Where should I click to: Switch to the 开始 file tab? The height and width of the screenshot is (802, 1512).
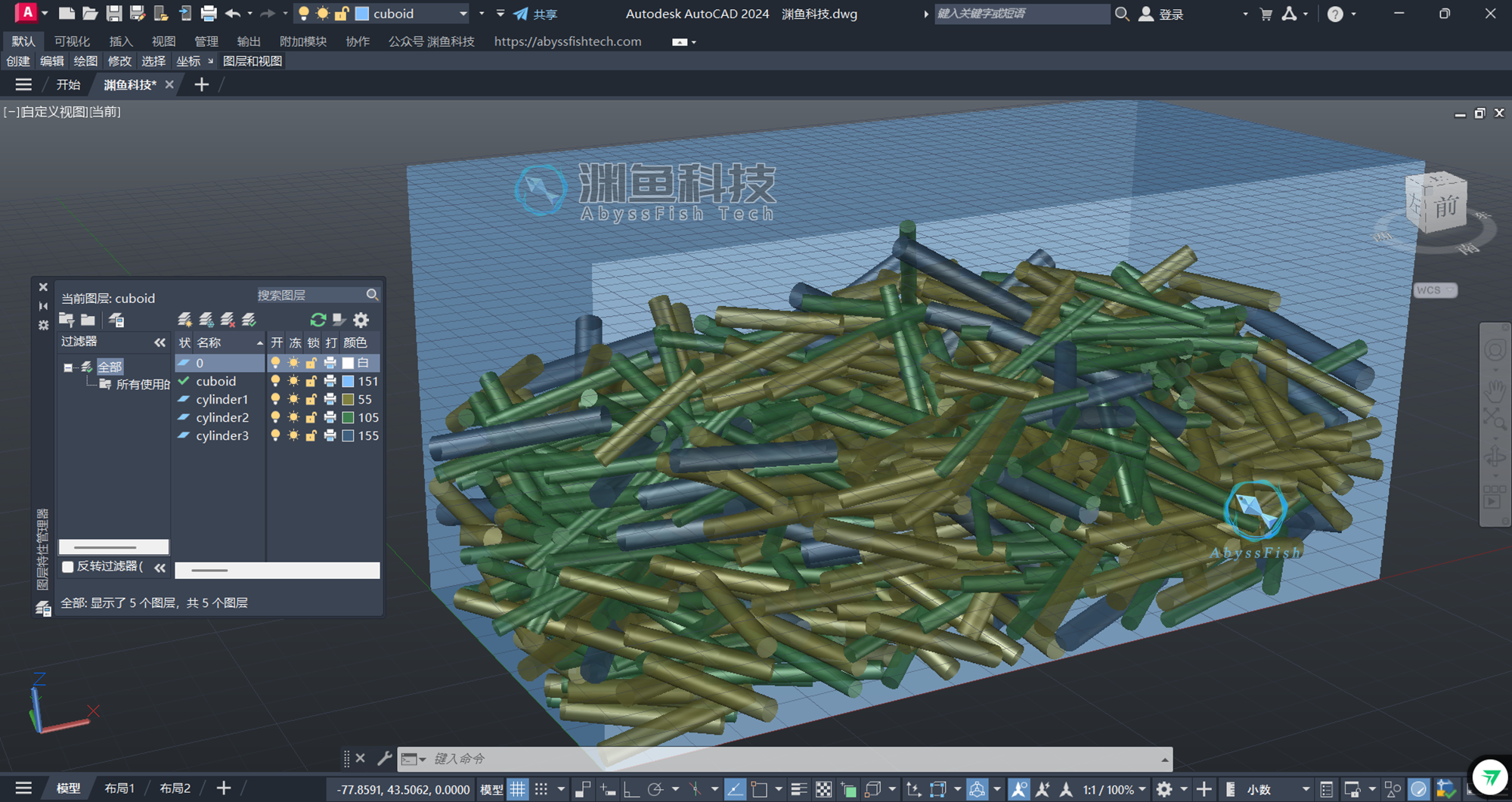(68, 85)
